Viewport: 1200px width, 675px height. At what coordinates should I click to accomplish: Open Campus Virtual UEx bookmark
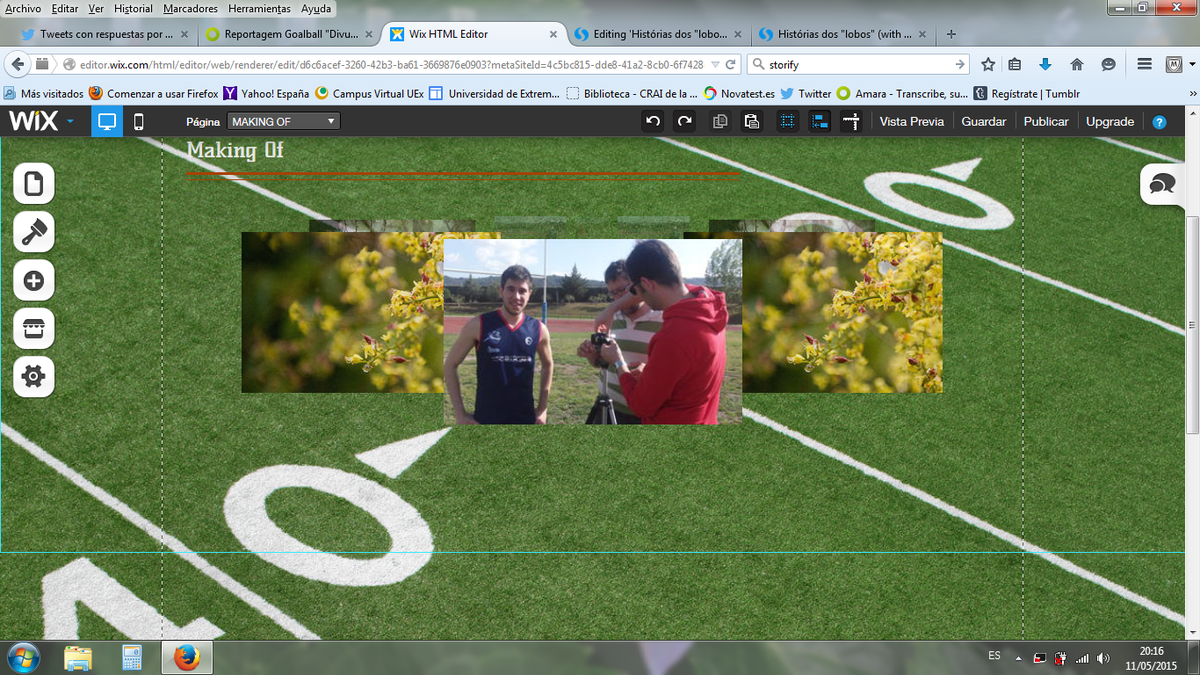click(x=370, y=93)
